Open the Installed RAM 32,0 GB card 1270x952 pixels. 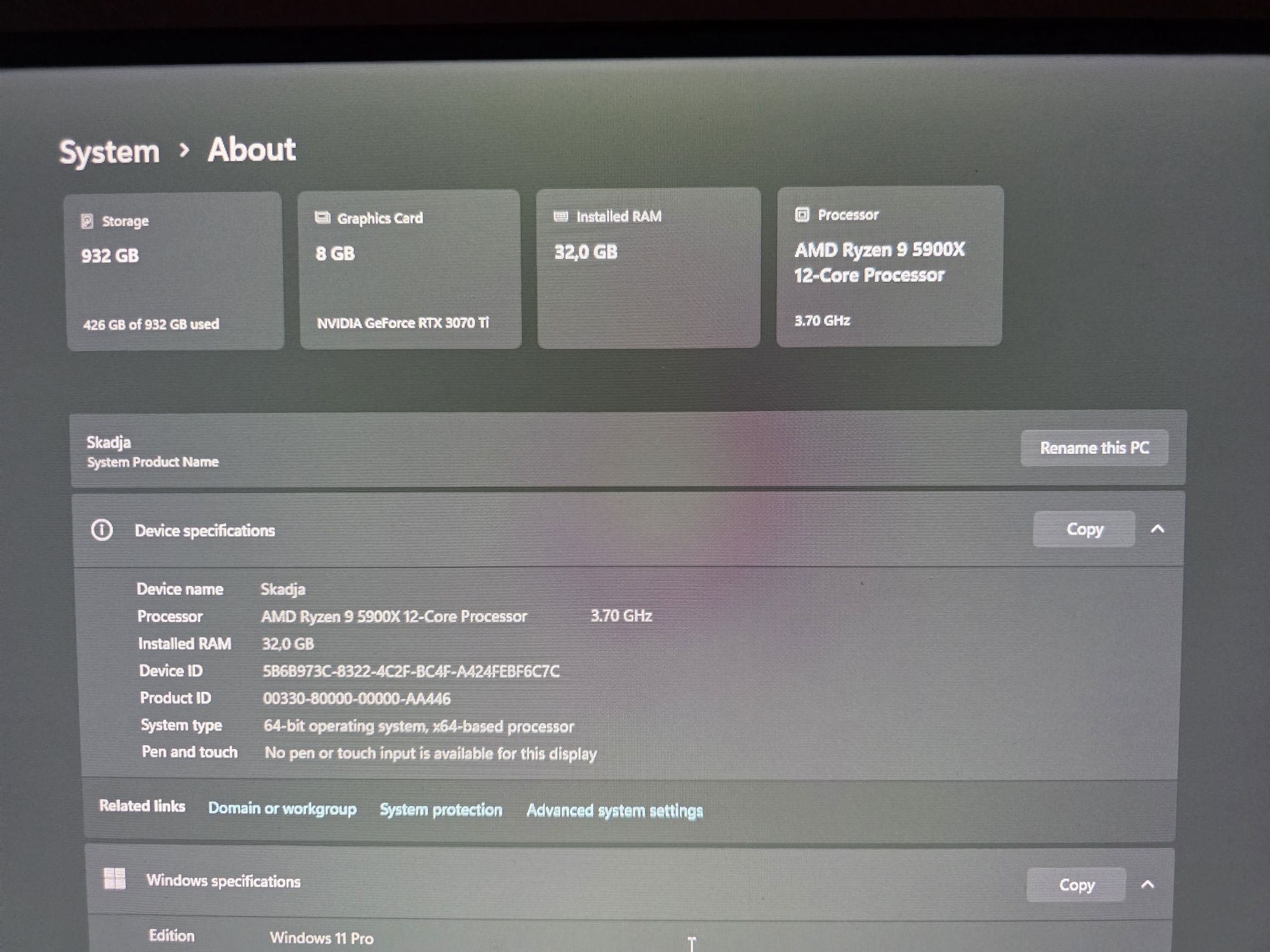648,268
